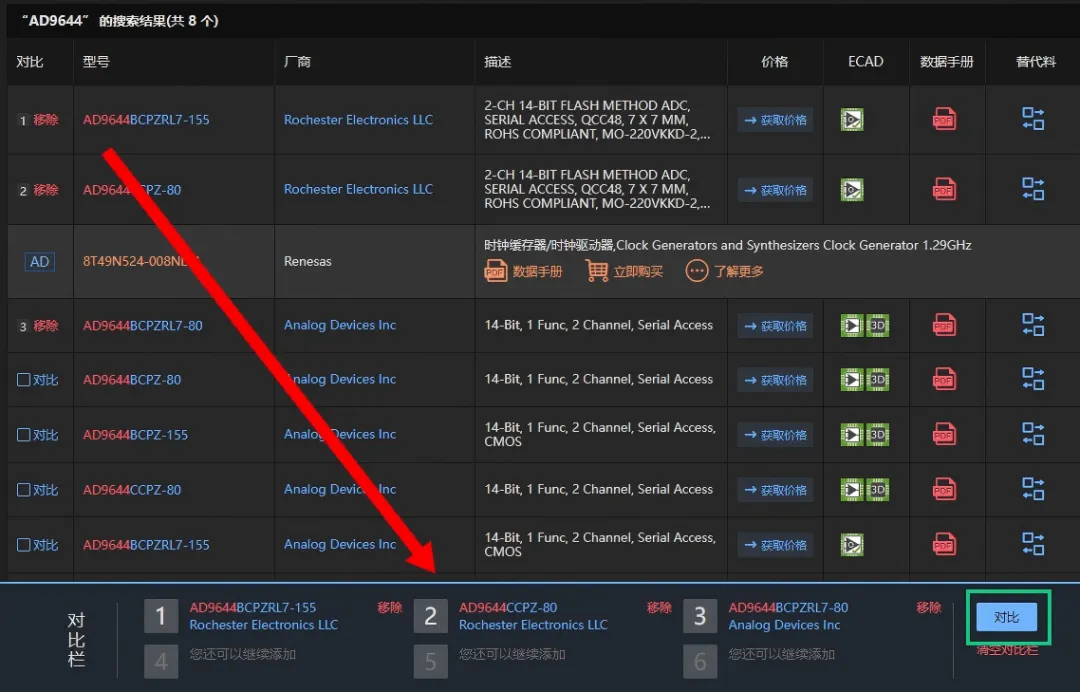This screenshot has width=1080, height=692.
Task: Get price for Analog Devices AD9644BCPZRL7-155
Action: (775, 545)
